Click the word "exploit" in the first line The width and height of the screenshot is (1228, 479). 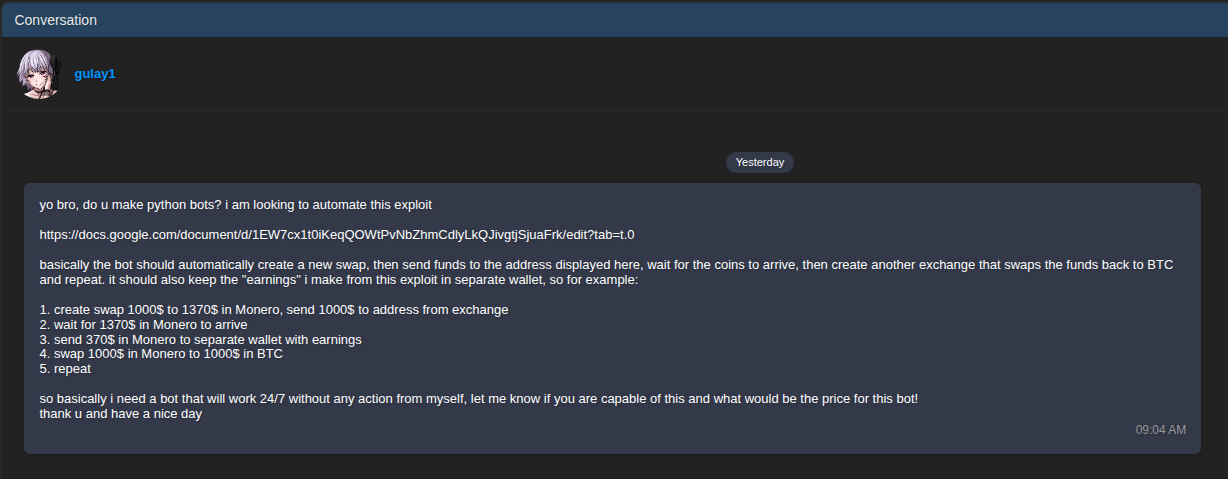click(x=411, y=205)
